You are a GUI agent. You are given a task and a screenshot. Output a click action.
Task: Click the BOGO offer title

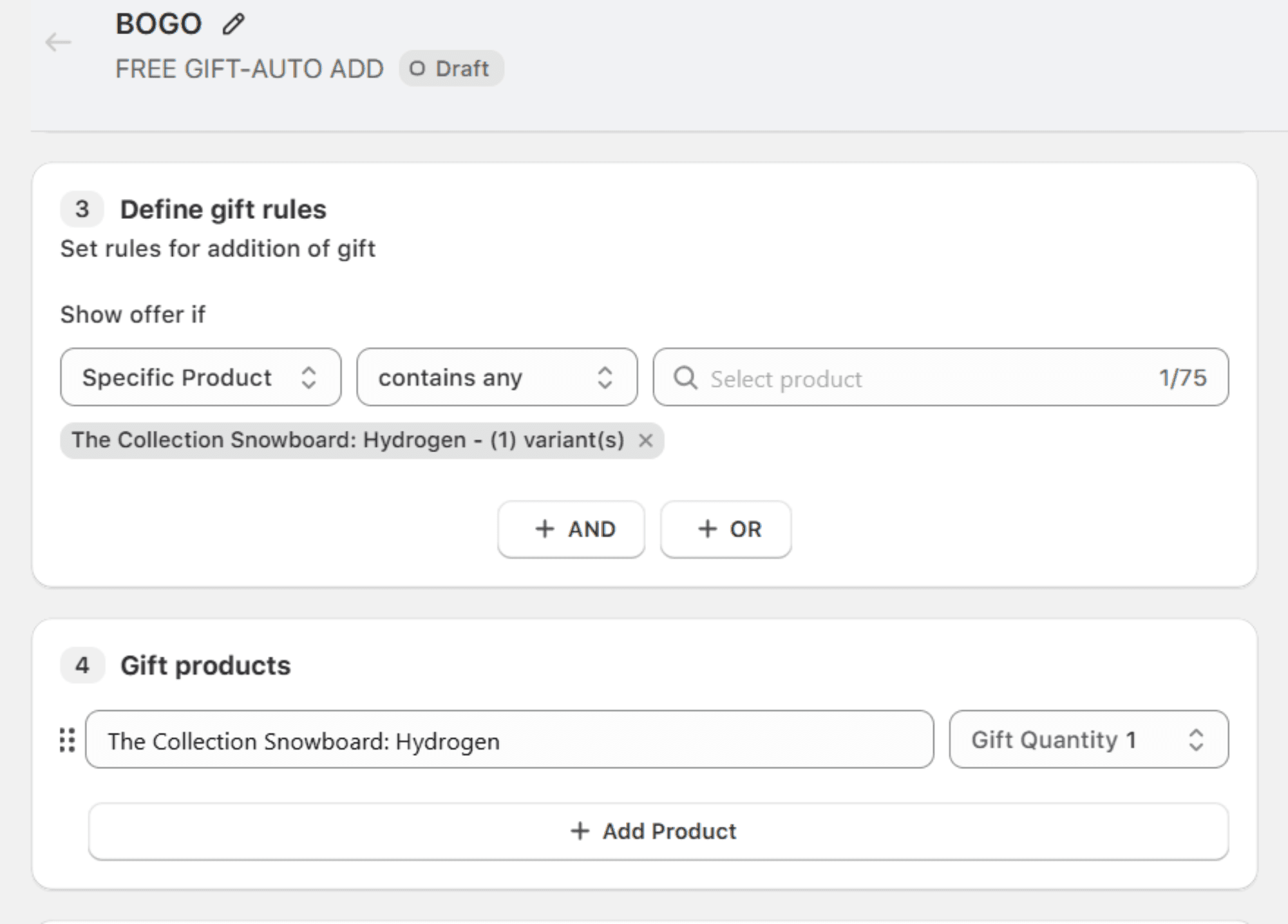(x=158, y=24)
